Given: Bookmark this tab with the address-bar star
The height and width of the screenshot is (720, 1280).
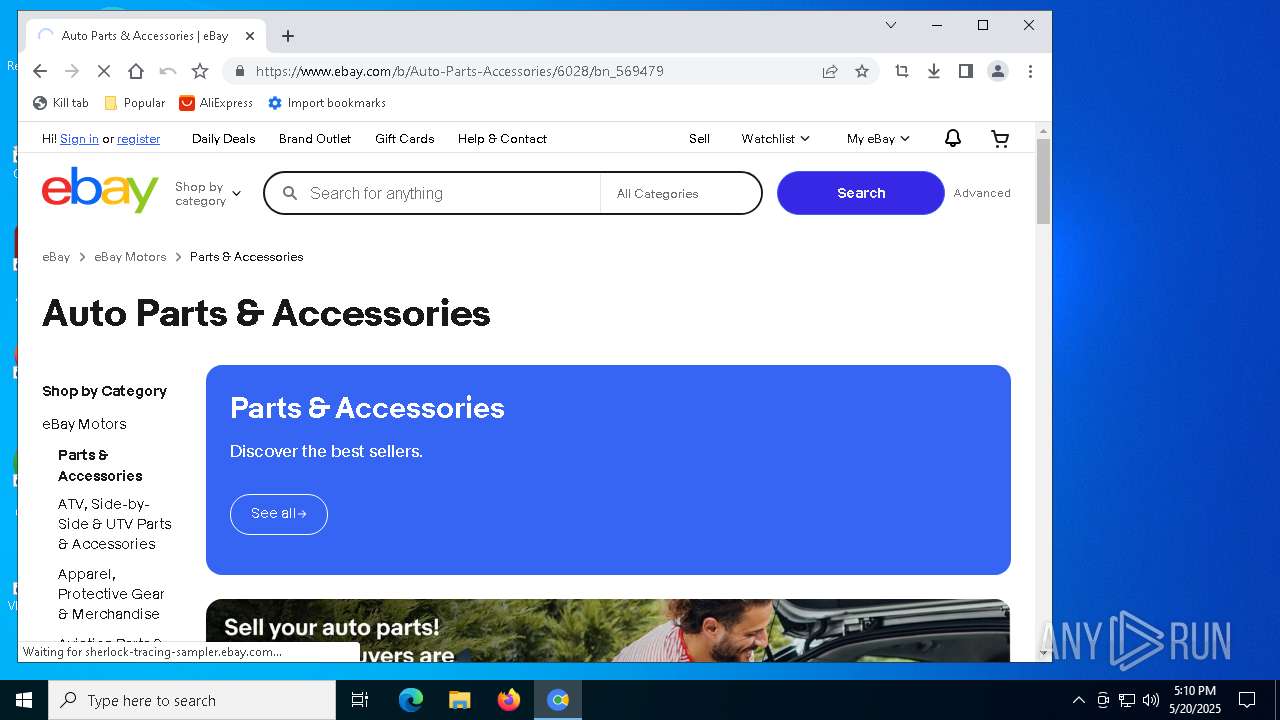Looking at the screenshot, I should click(x=862, y=71).
